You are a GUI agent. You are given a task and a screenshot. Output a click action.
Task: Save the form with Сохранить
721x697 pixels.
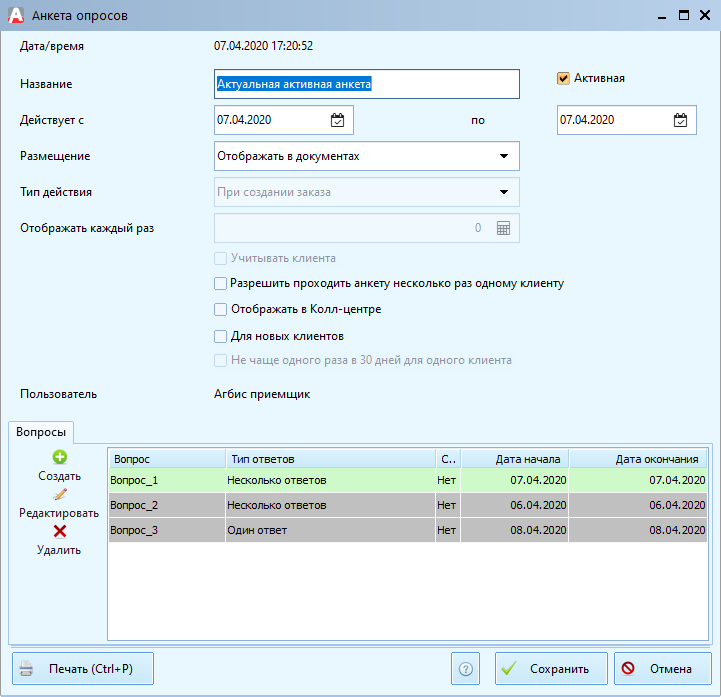click(x=551, y=668)
